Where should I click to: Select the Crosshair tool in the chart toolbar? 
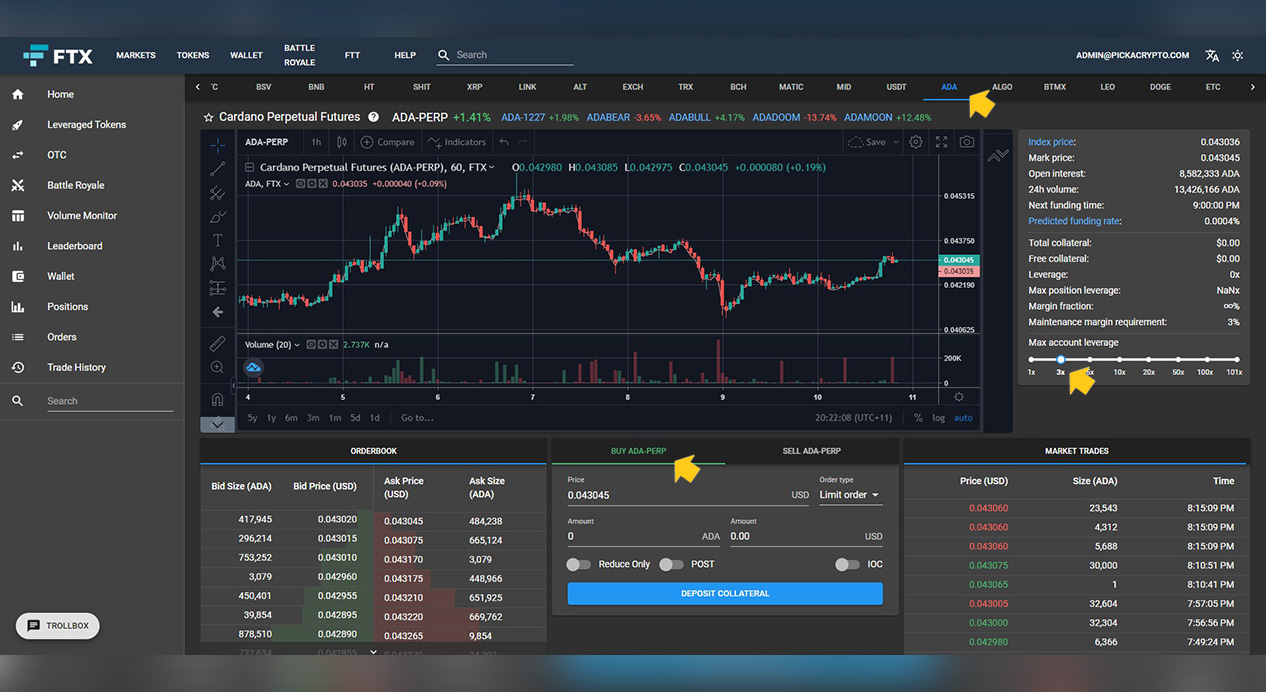coord(217,145)
